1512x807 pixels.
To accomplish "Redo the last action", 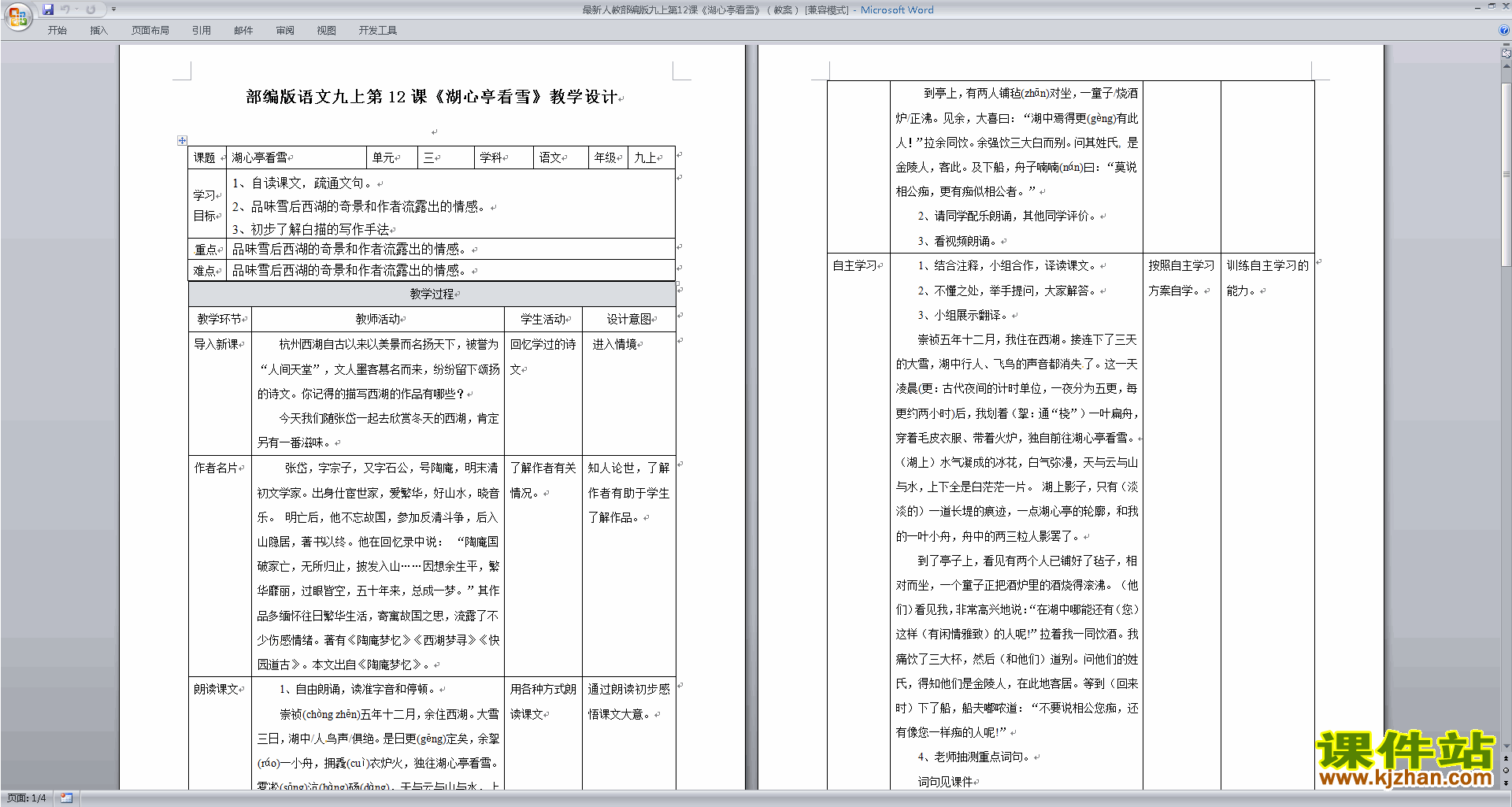I will (91, 9).
